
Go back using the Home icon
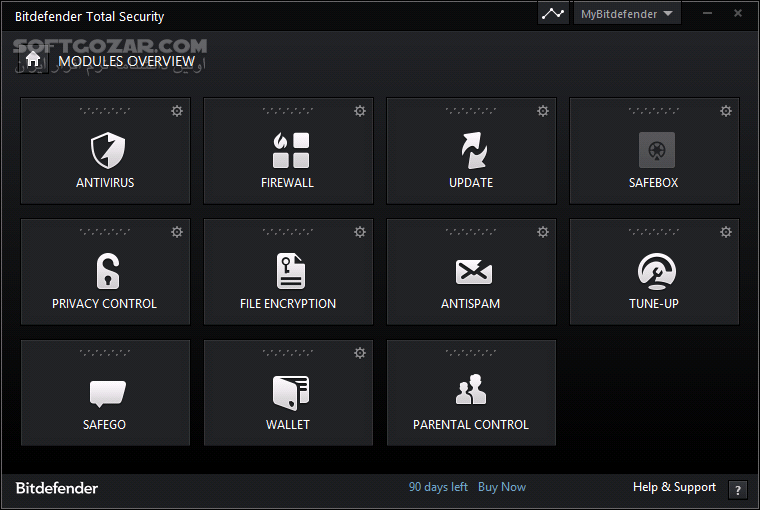[33, 59]
